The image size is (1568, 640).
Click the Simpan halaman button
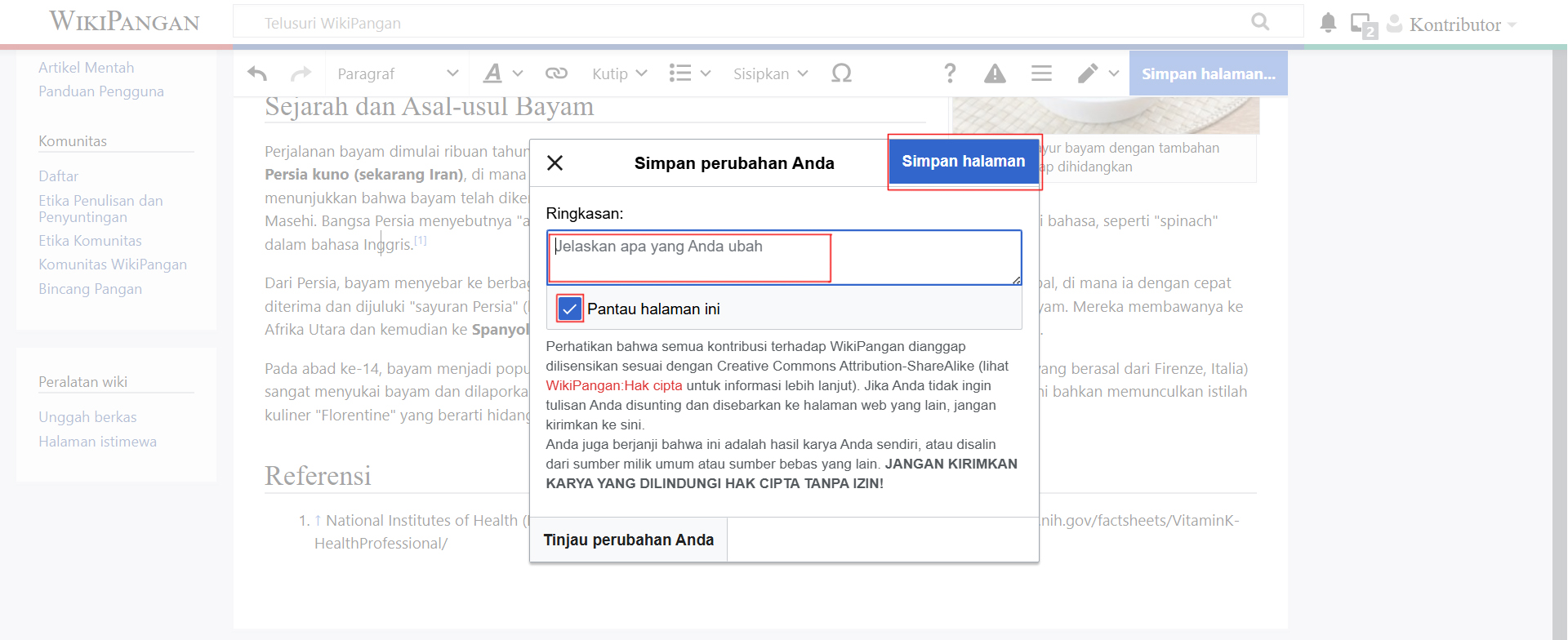pyautogui.click(x=963, y=162)
